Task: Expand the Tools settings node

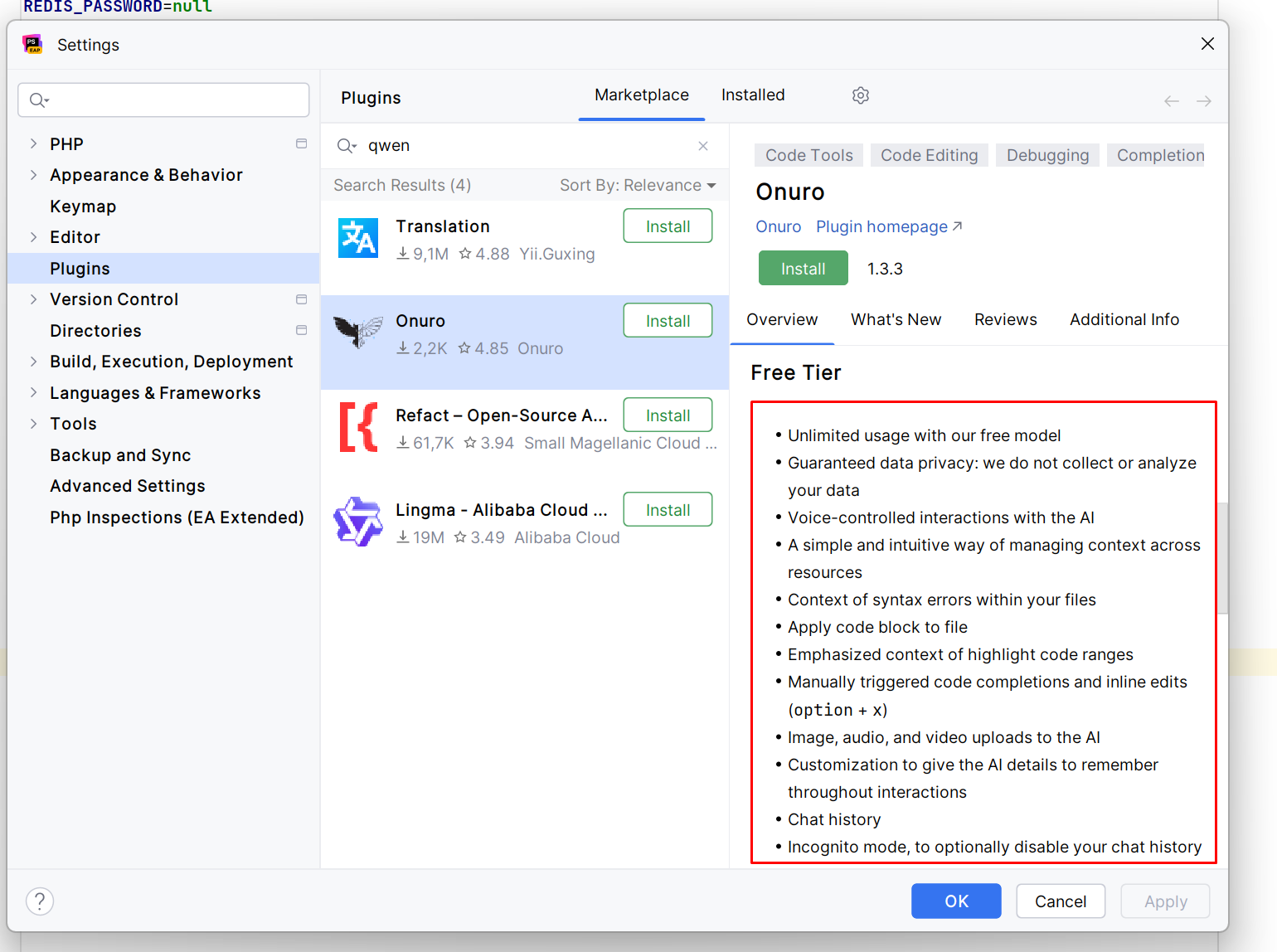Action: [33, 424]
